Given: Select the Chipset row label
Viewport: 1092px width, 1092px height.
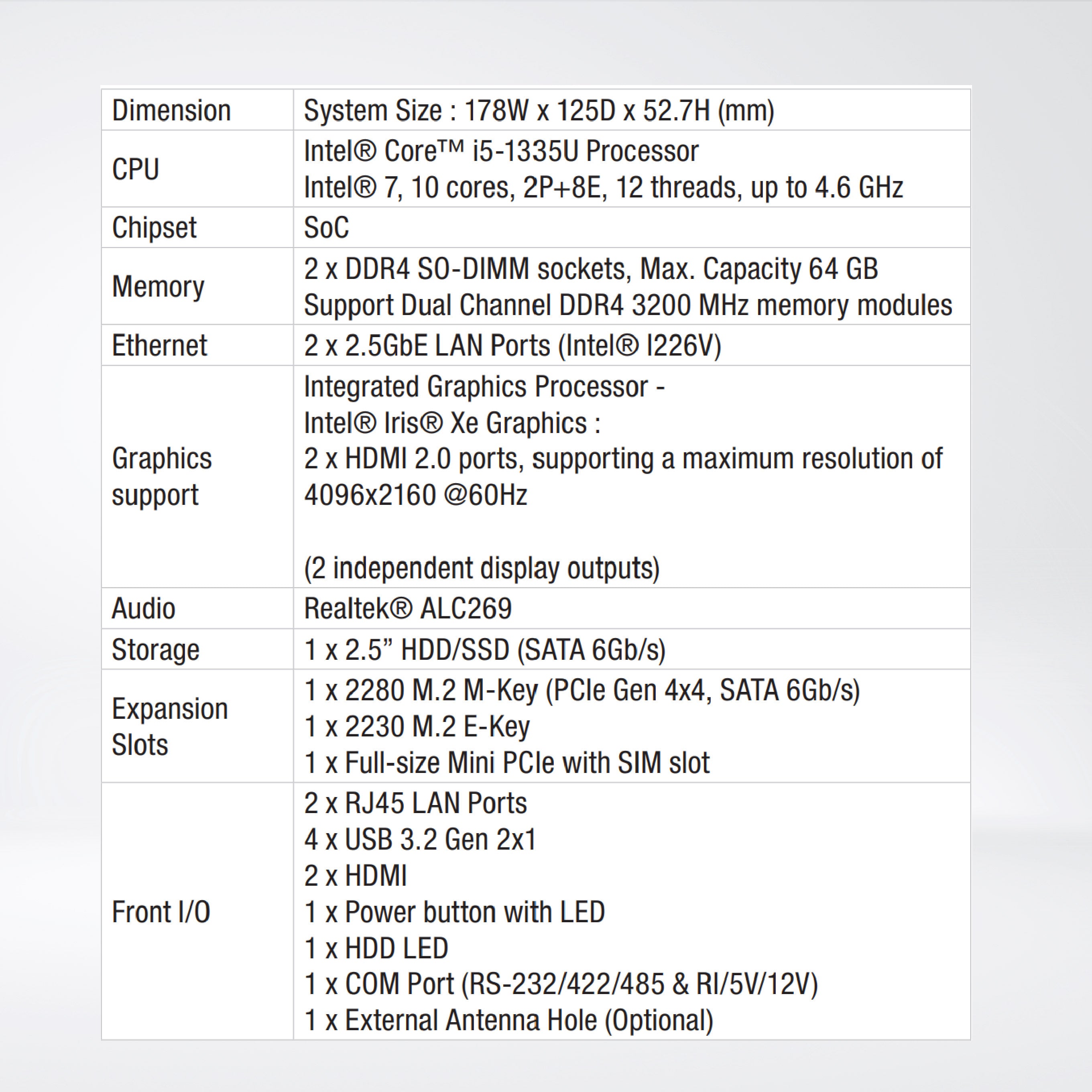Looking at the screenshot, I should (x=154, y=228).
